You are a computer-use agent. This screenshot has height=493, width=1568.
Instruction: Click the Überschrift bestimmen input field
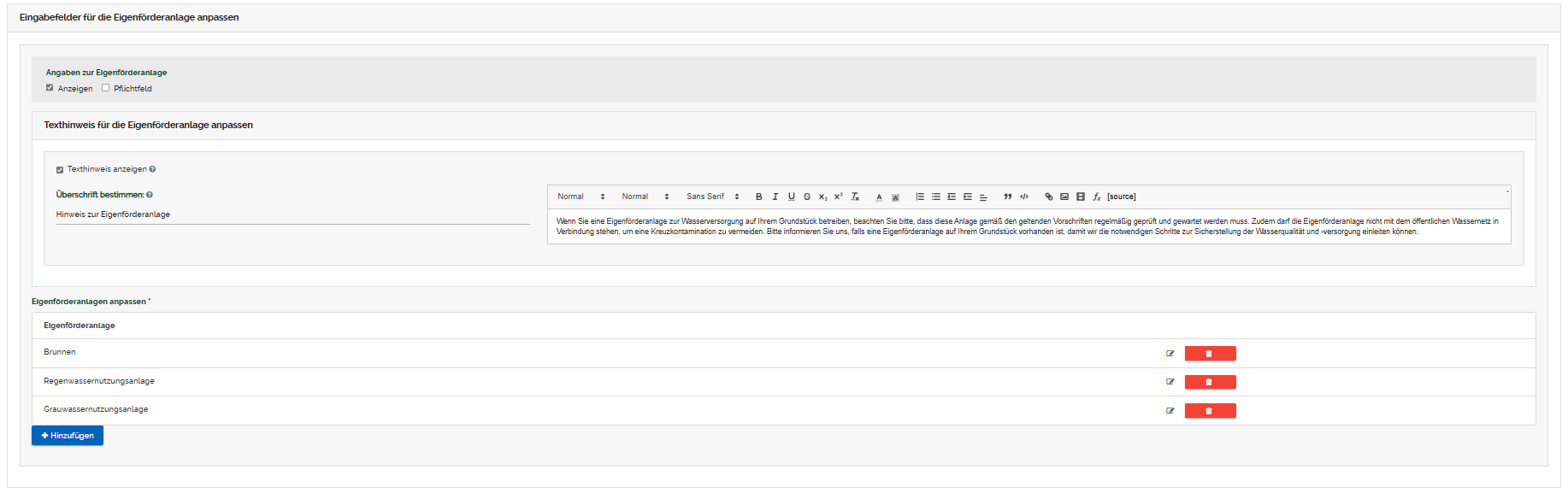292,214
